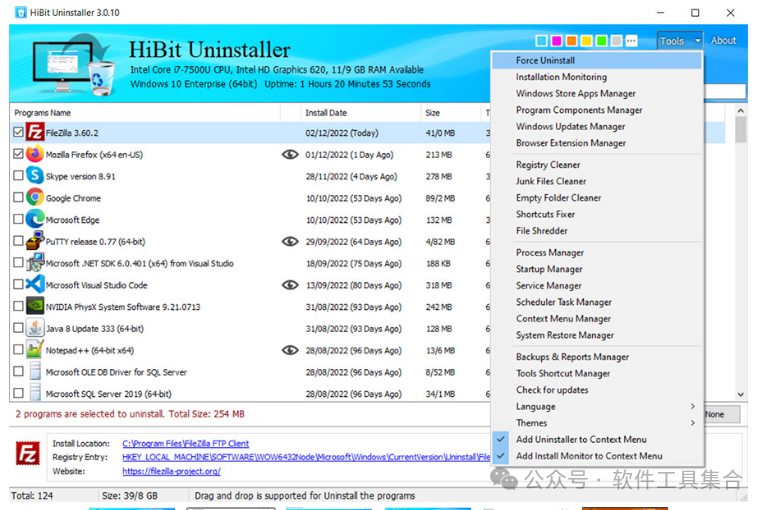Click the NVIDIA PhysX program icon

[35, 306]
